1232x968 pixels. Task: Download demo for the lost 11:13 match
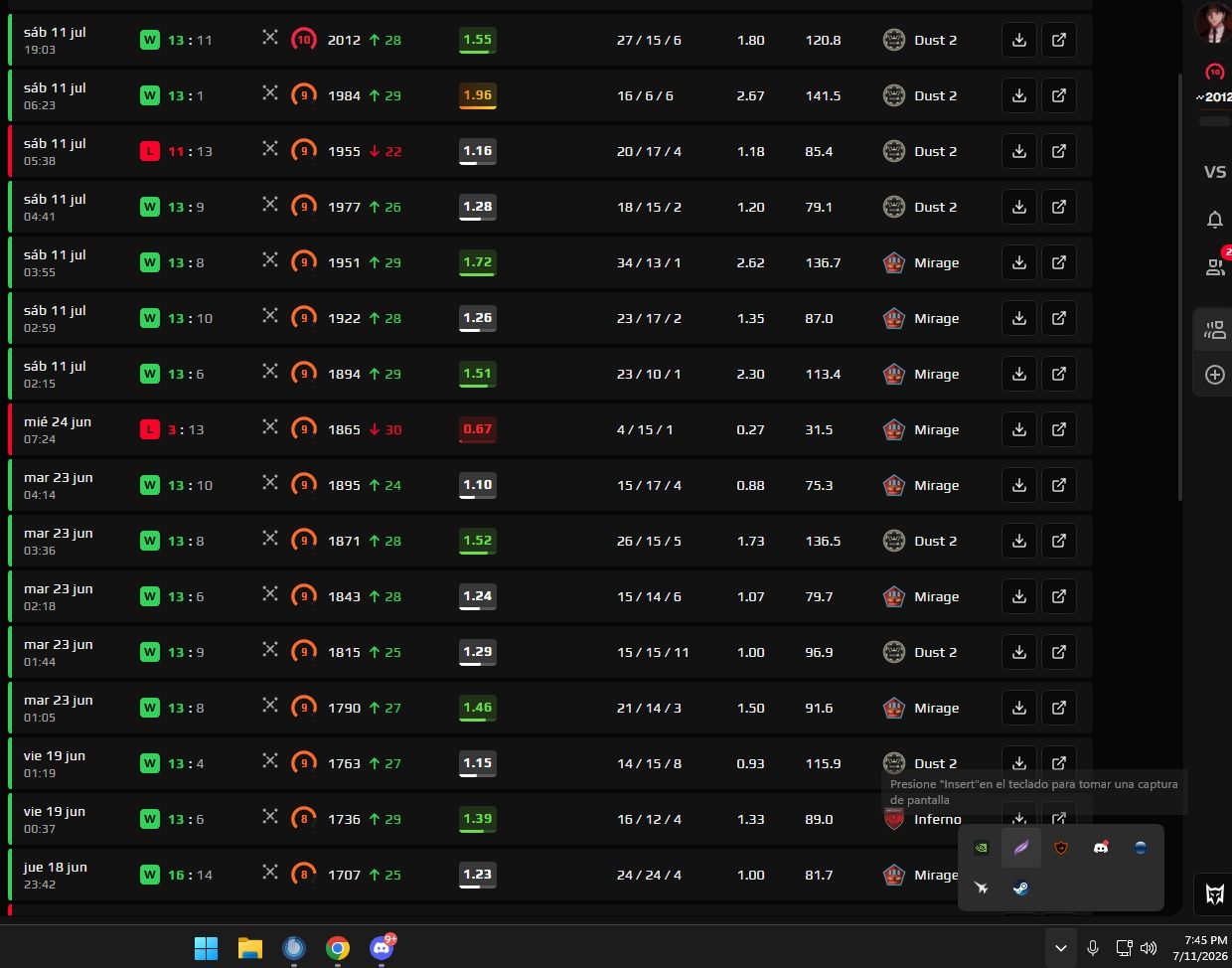click(1019, 151)
